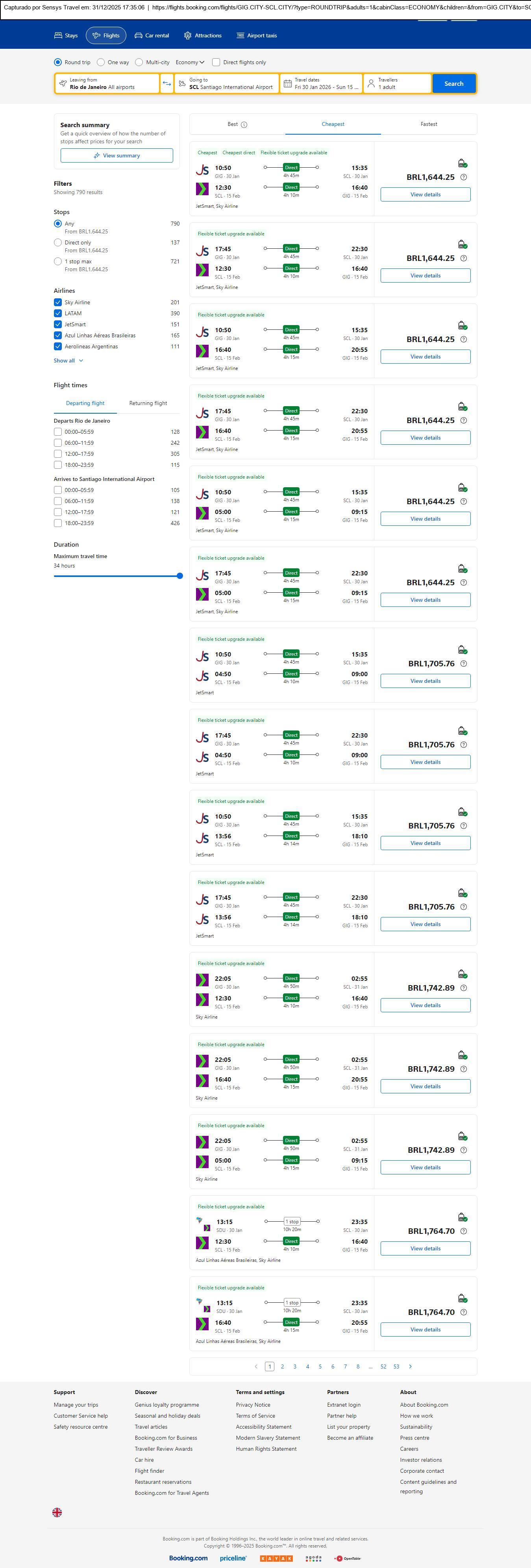Click the View summary button
The height and width of the screenshot is (1568, 531).
pyautogui.click(x=116, y=156)
